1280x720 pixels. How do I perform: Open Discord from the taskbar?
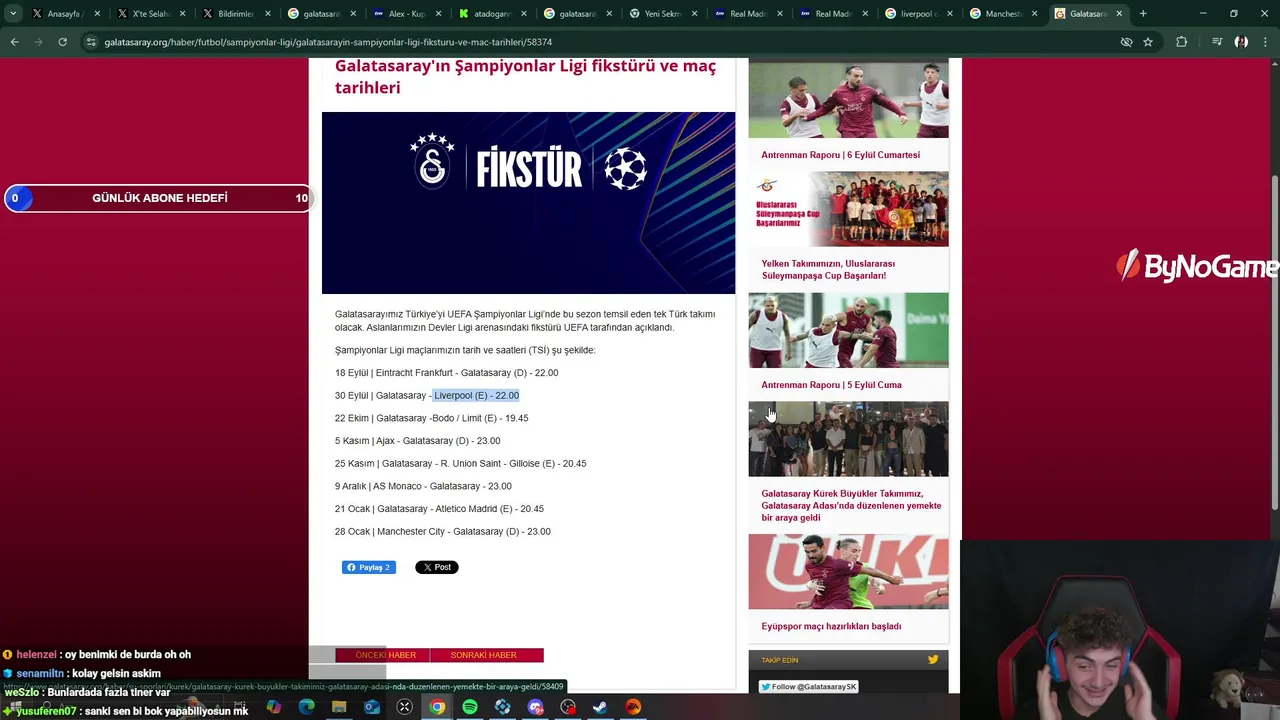point(535,707)
